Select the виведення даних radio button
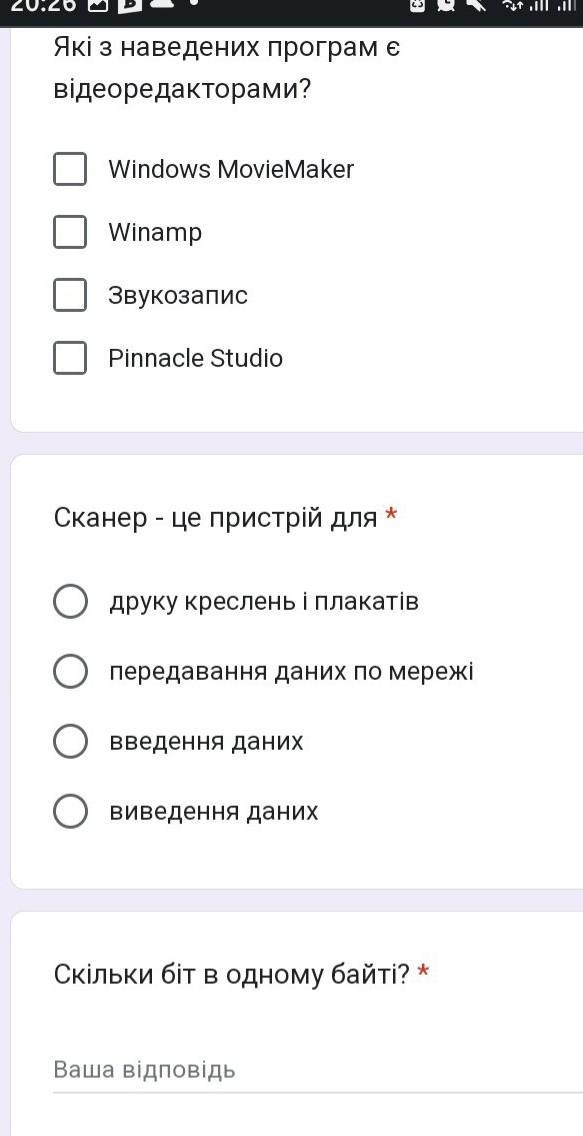 tap(70, 811)
